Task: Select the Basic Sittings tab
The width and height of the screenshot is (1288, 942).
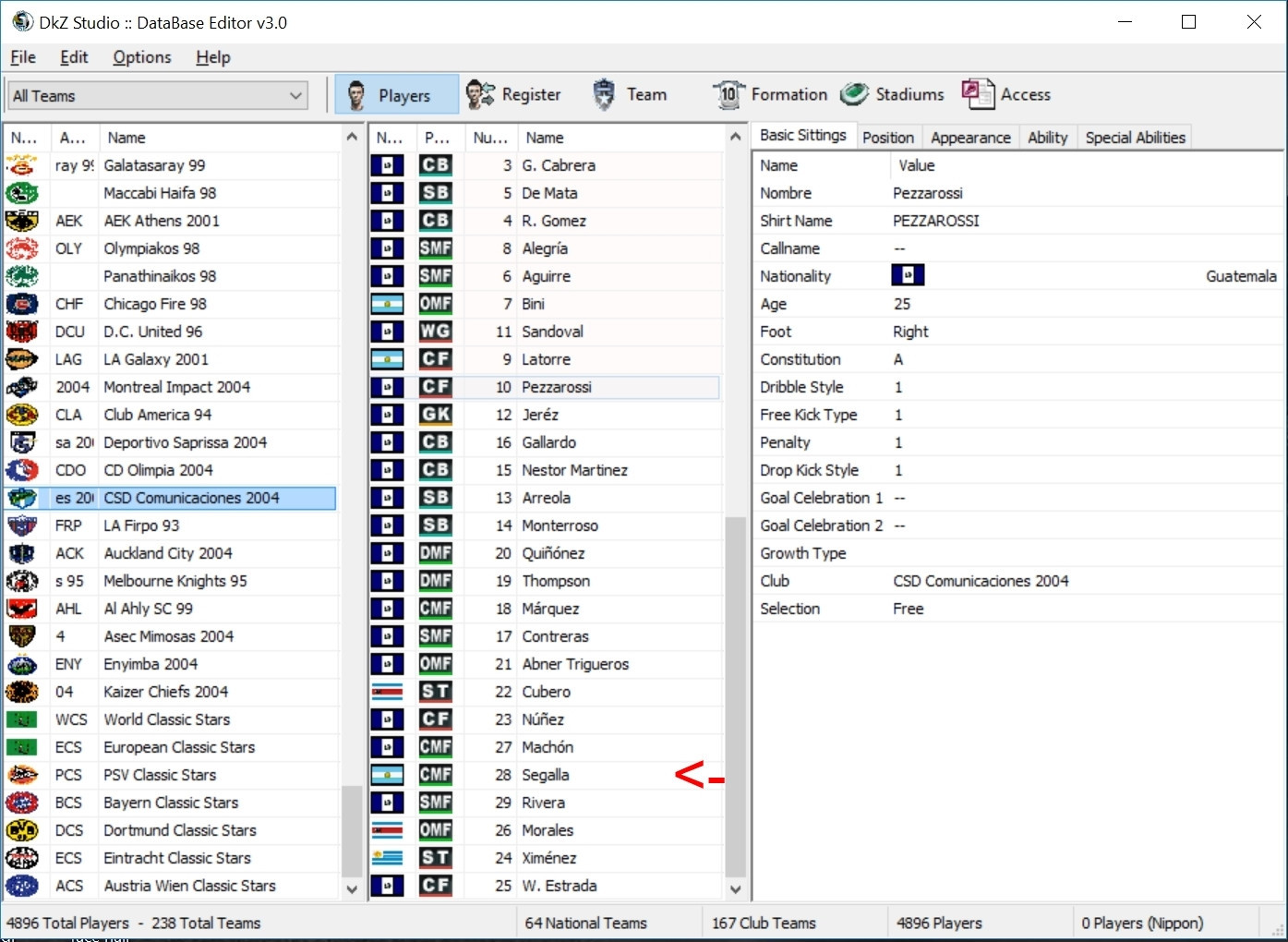Action: 803,136
